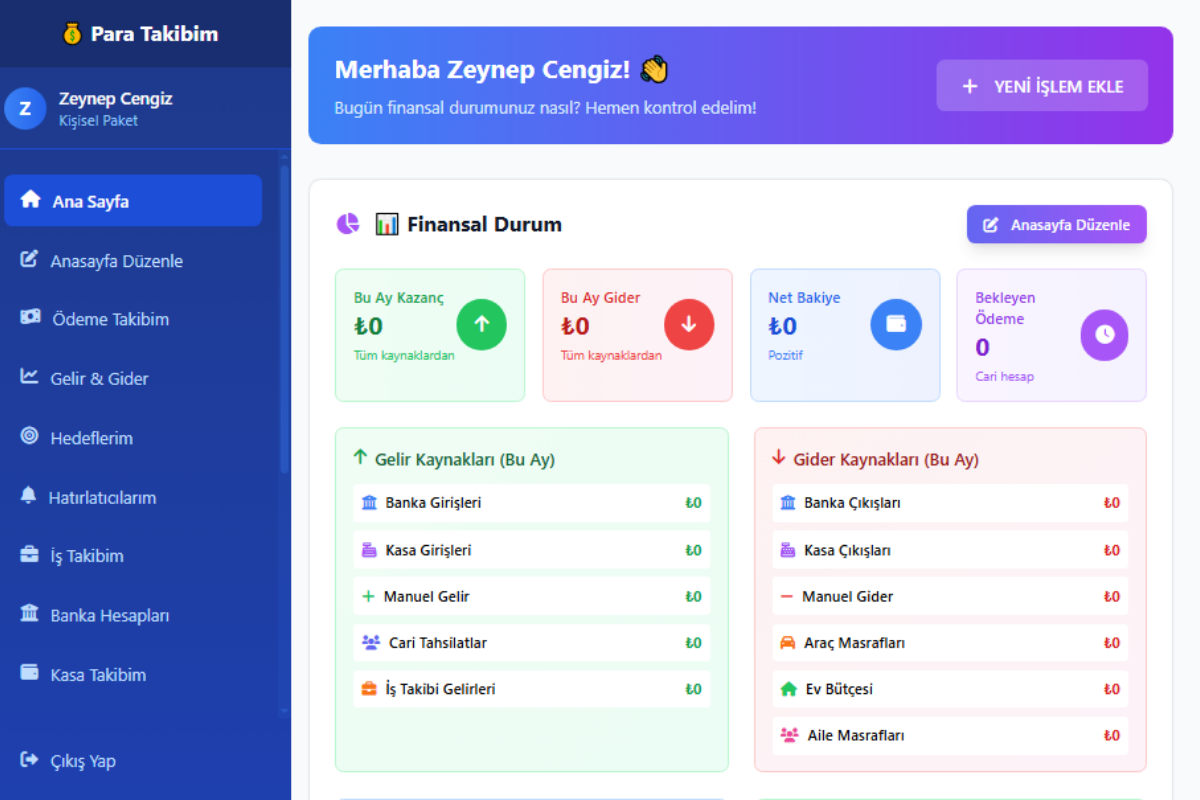
Task: Click the red down-arrow expense icon
Action: [x=689, y=324]
